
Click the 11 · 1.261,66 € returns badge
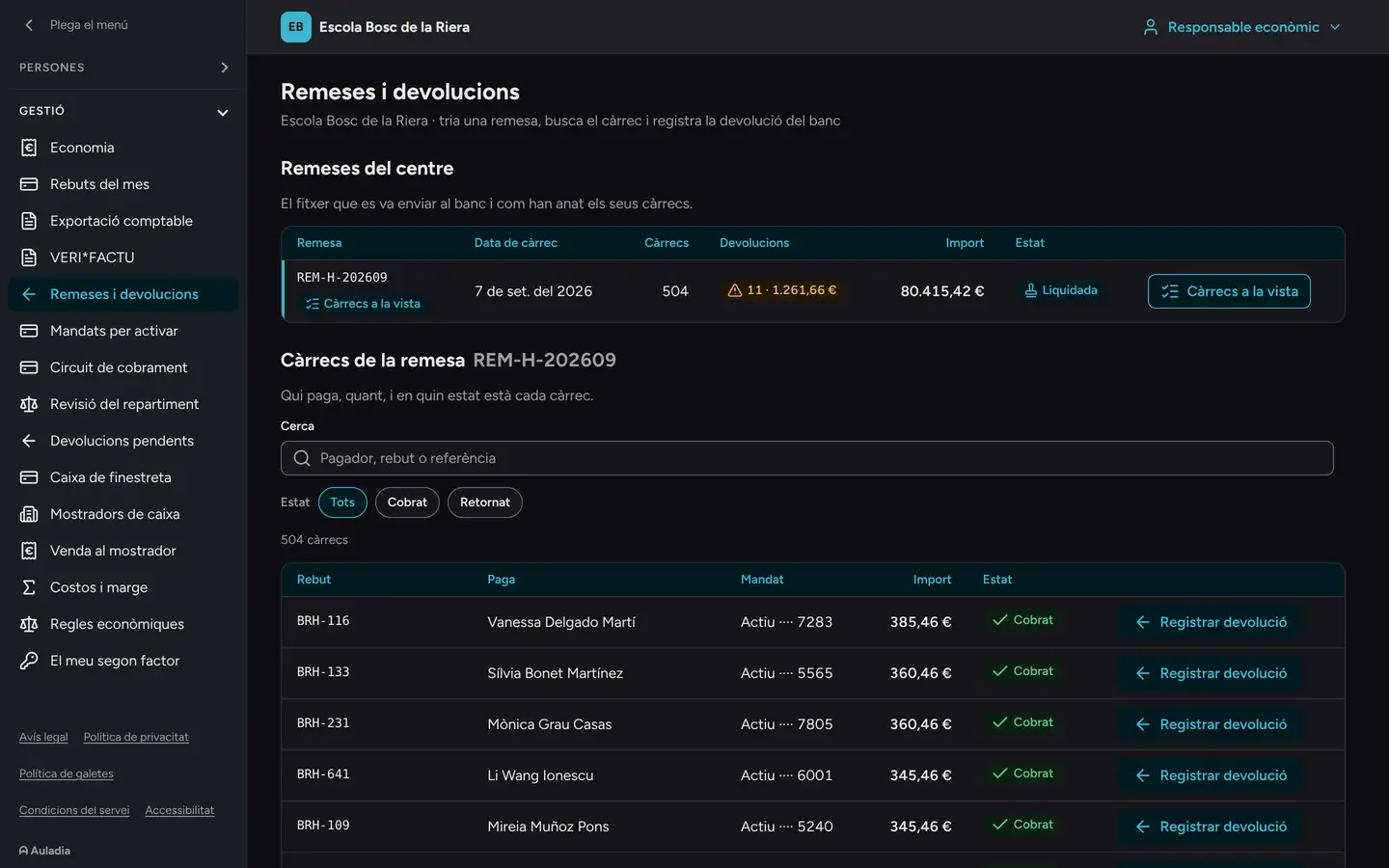point(782,290)
